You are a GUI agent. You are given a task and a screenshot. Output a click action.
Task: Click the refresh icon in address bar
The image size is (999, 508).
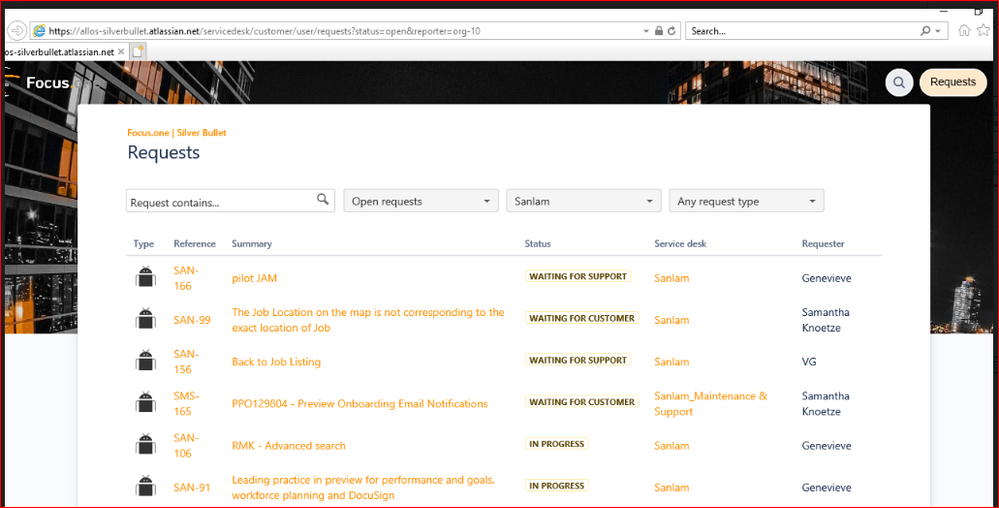point(672,31)
